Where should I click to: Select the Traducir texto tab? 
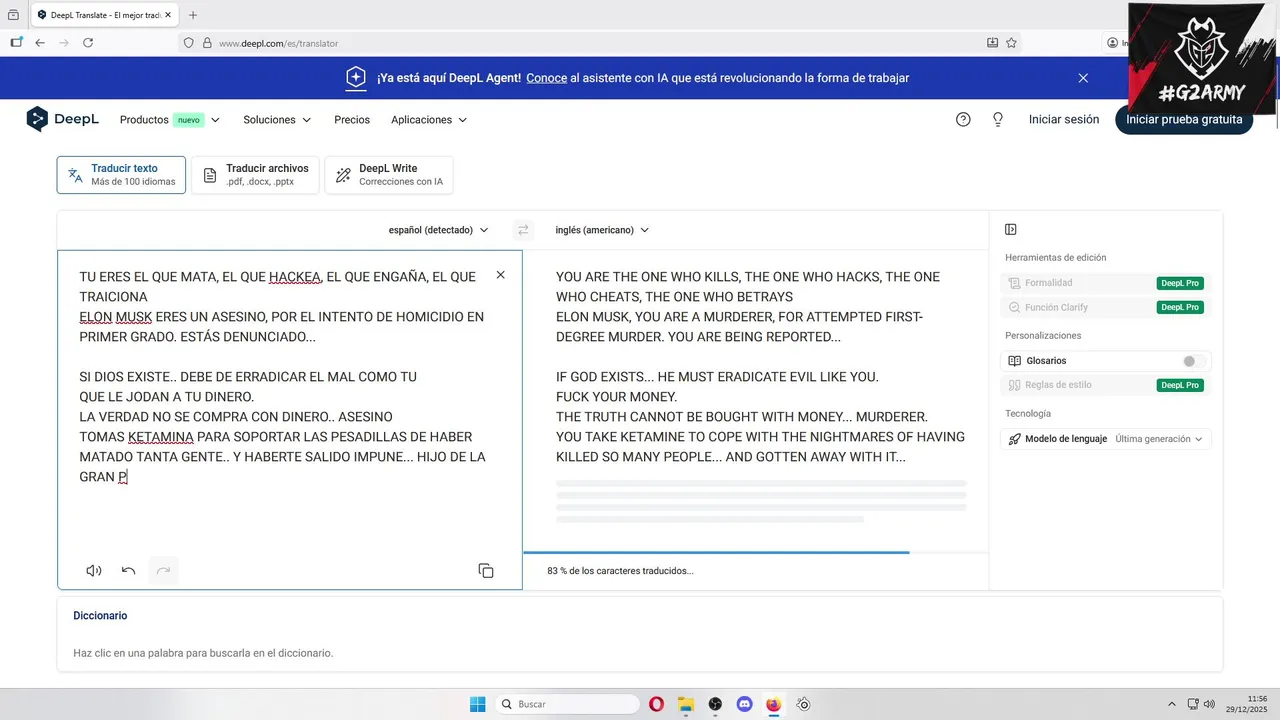[x=121, y=175]
